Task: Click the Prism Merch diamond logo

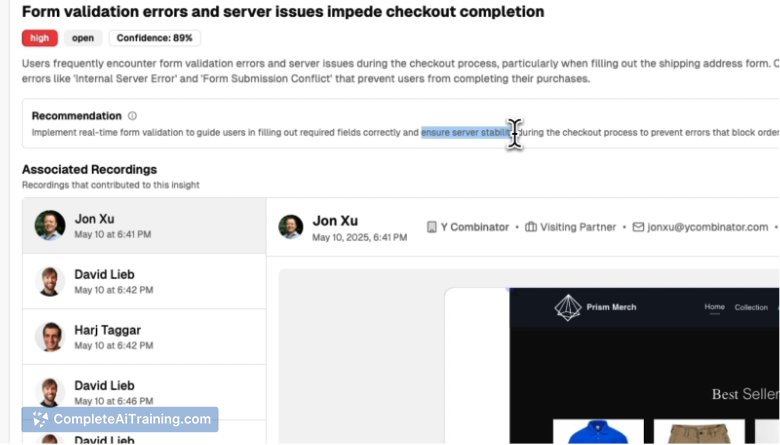Action: 568,307
